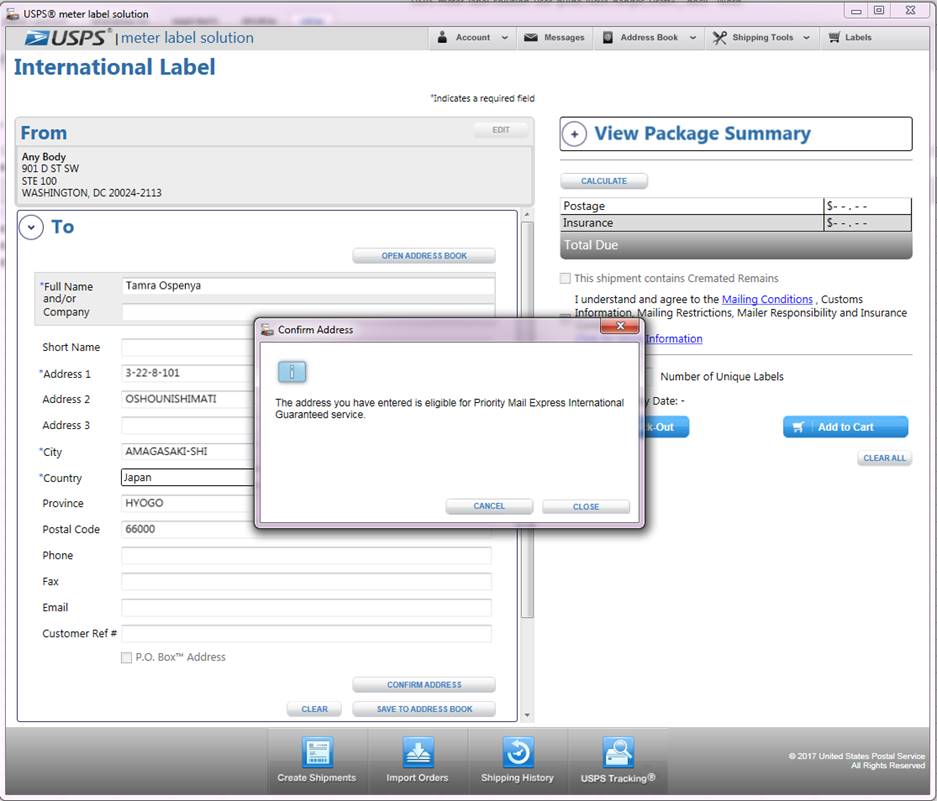This screenshot has height=801, width=937.
Task: Click Cancel in Confirm Address dialog
Action: pos(489,507)
